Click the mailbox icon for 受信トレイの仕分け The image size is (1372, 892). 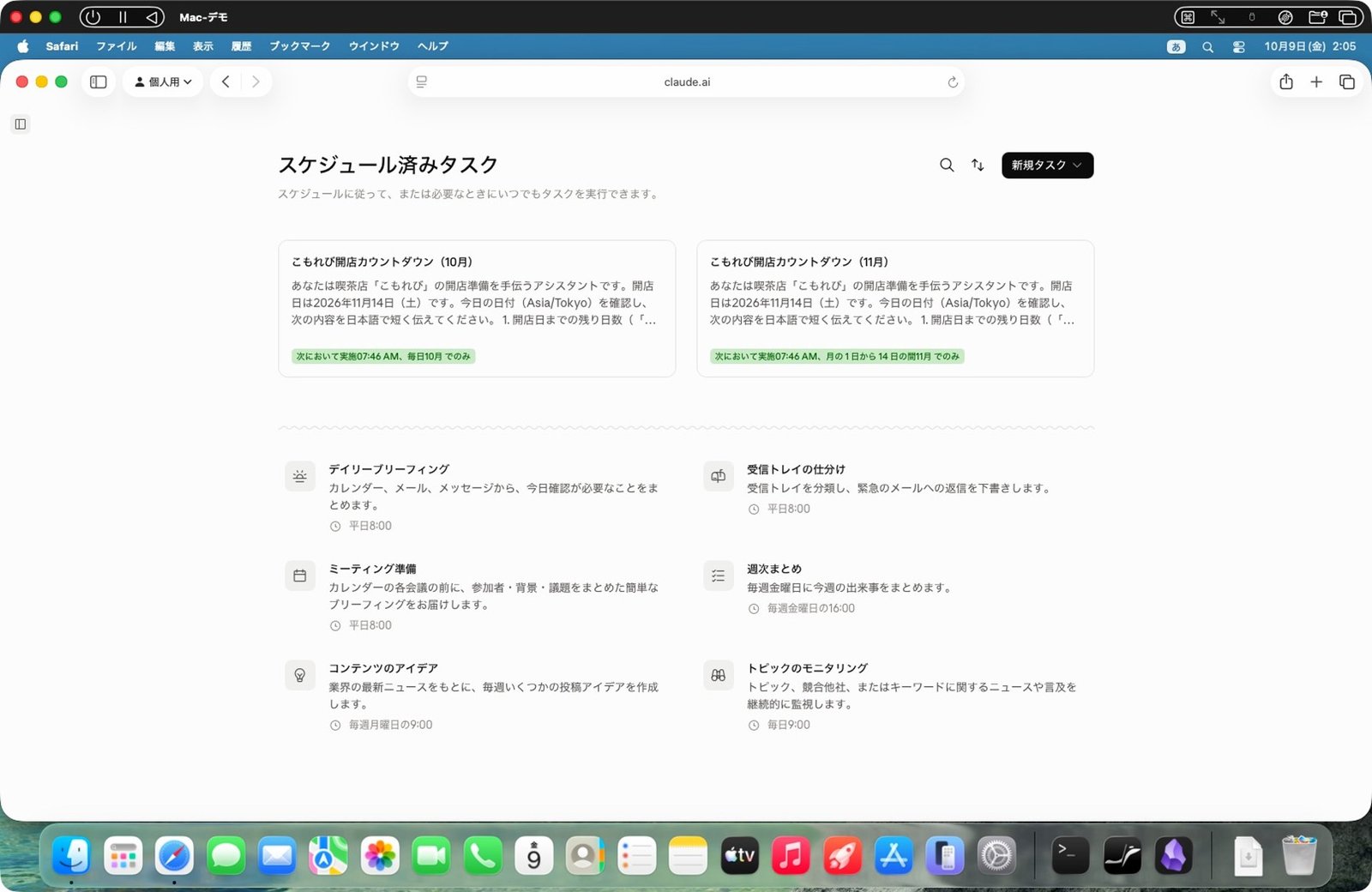pos(719,476)
